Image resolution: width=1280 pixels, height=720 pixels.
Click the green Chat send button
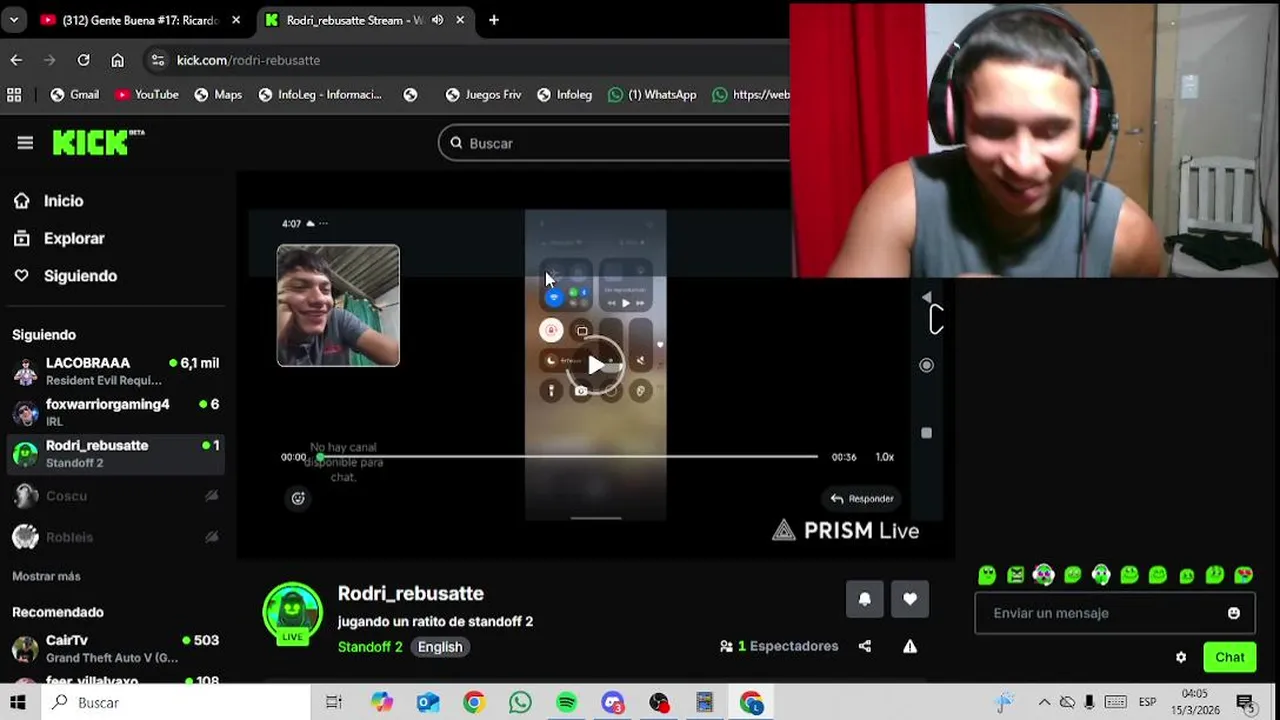1230,657
